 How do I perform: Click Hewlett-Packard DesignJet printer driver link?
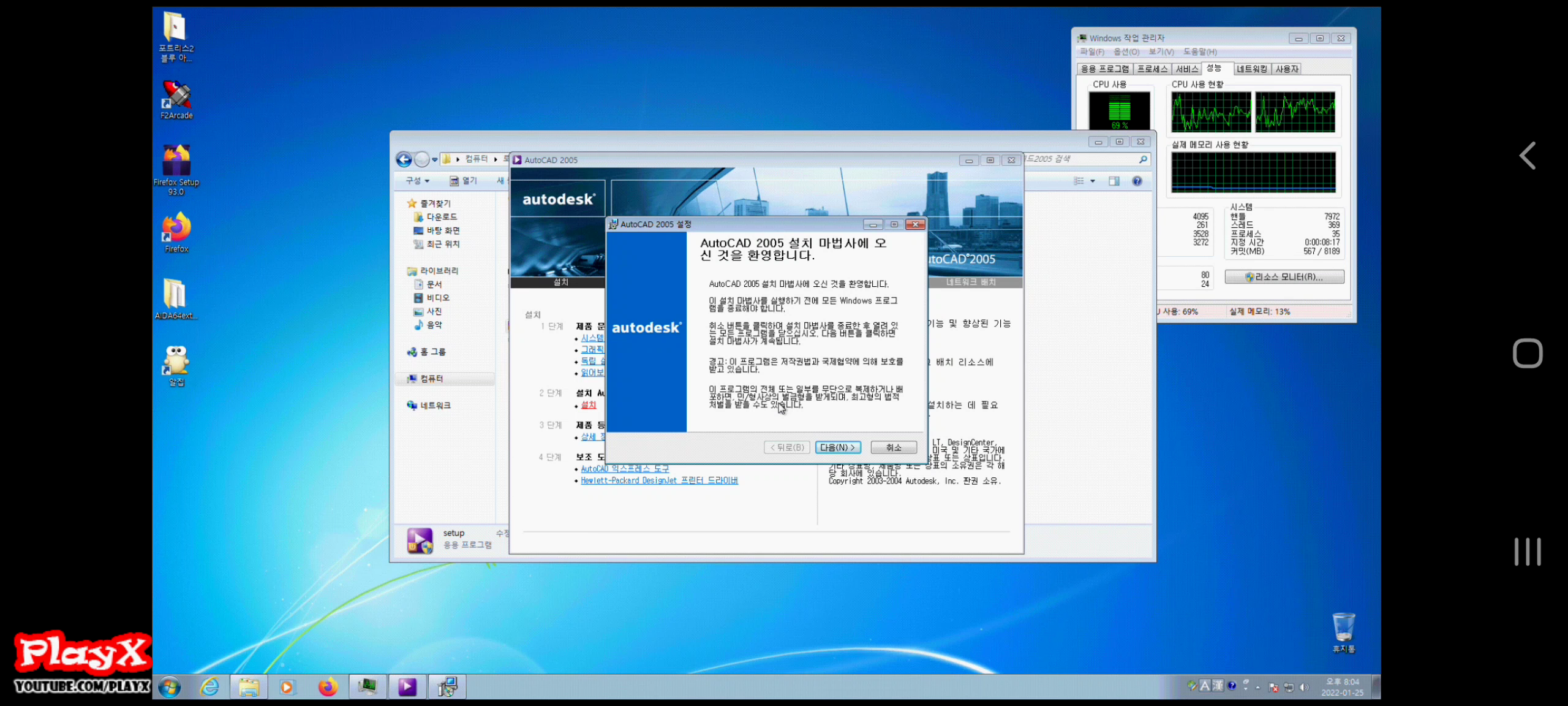[x=659, y=480]
